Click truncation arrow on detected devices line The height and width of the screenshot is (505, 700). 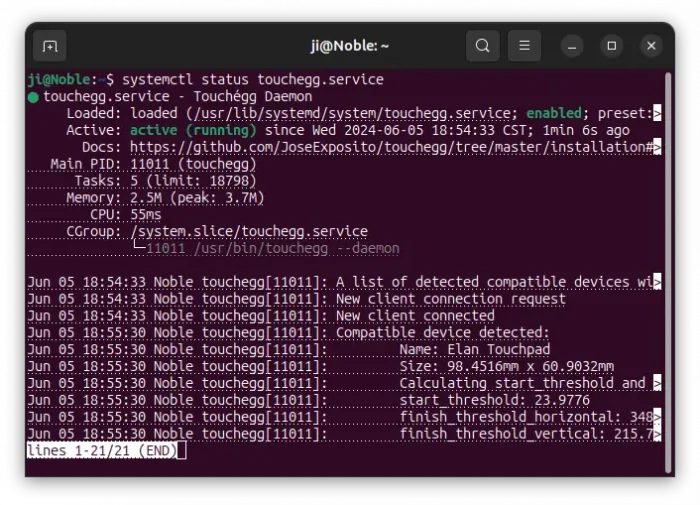coord(656,282)
